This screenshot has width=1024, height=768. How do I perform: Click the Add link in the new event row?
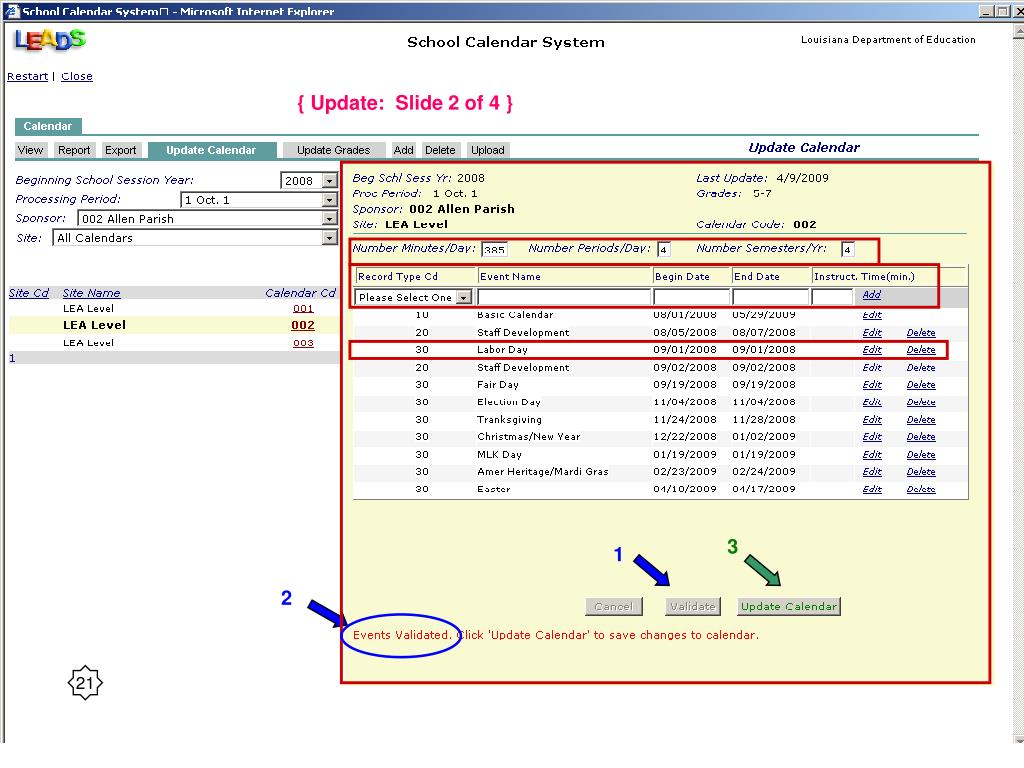pyautogui.click(x=871, y=295)
